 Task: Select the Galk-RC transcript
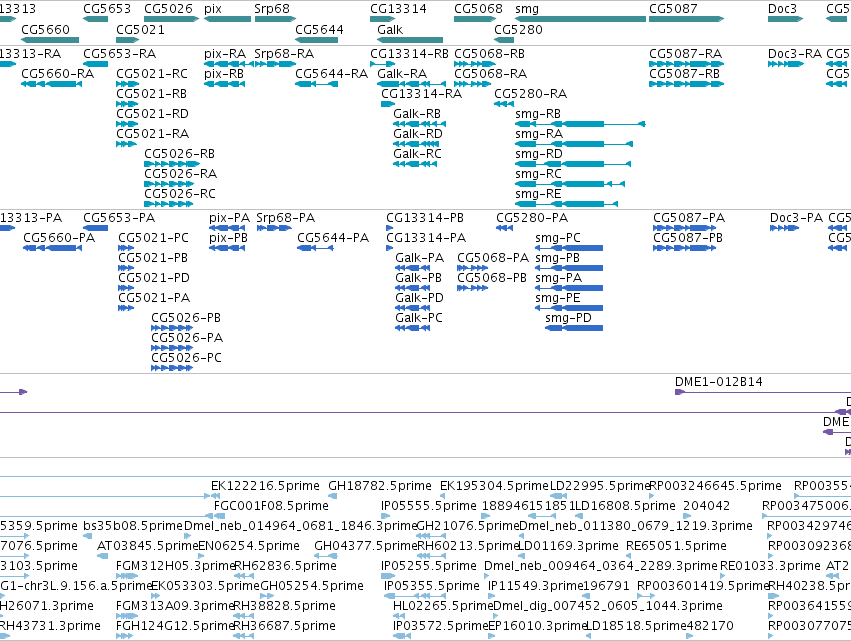tap(415, 164)
